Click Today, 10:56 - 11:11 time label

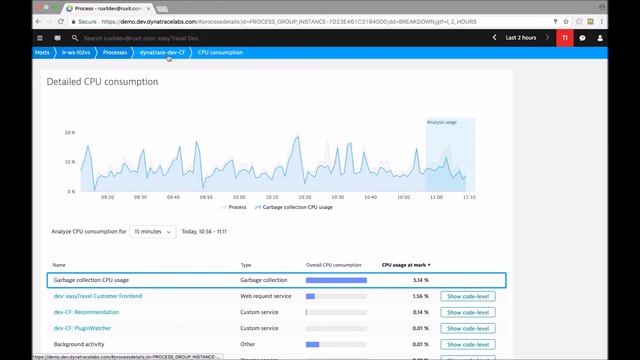tap(204, 231)
